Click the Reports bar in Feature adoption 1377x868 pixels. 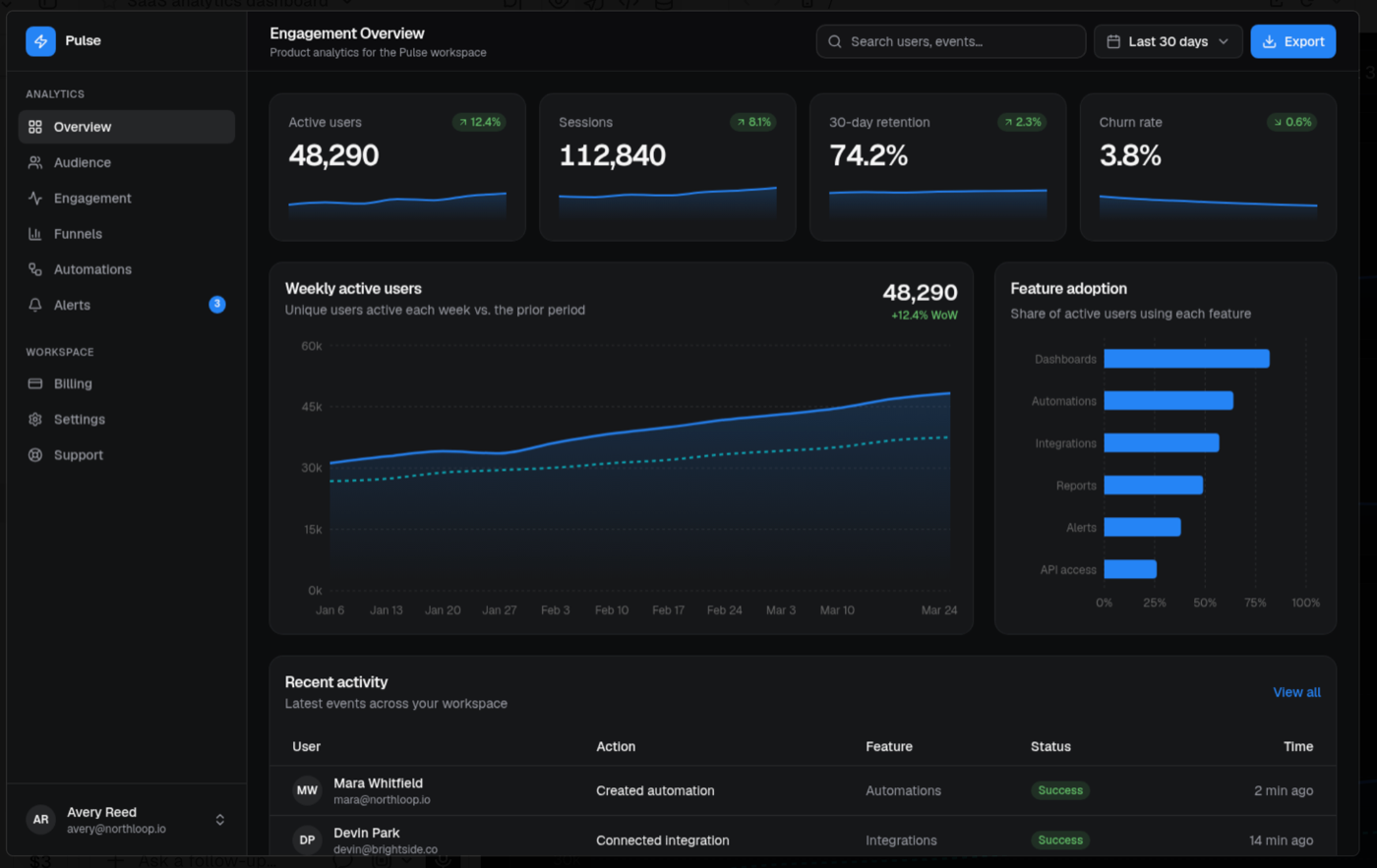(1154, 486)
